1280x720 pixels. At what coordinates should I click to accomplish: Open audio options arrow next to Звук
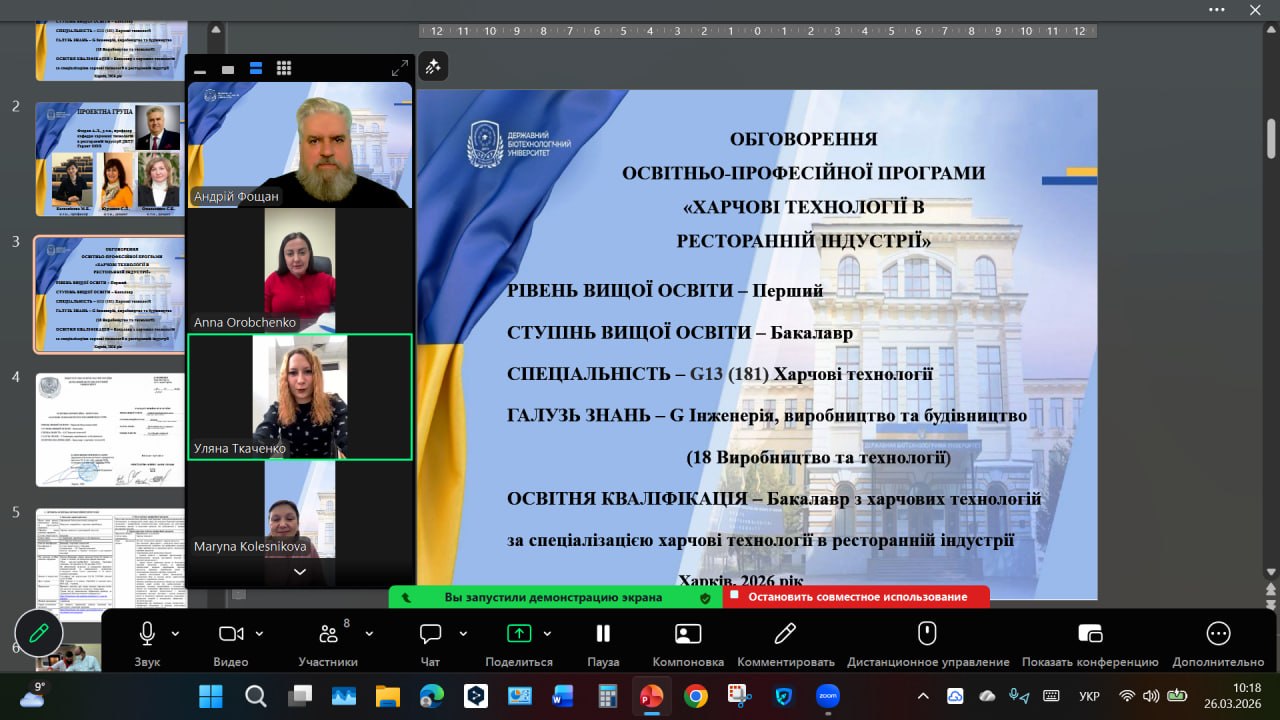176,634
